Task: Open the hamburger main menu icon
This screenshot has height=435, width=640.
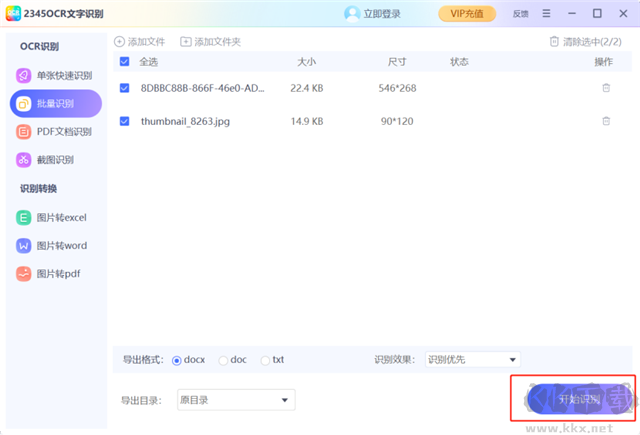Action: pyautogui.click(x=546, y=13)
